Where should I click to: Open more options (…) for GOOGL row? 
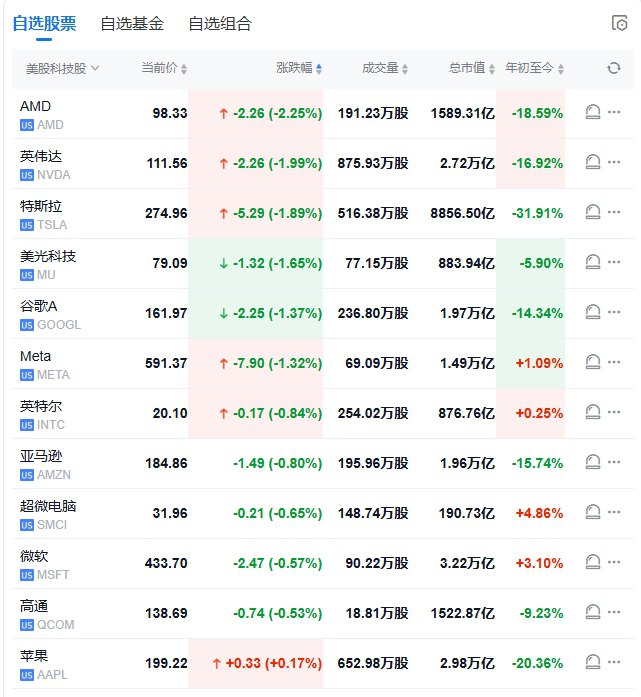pos(614,312)
